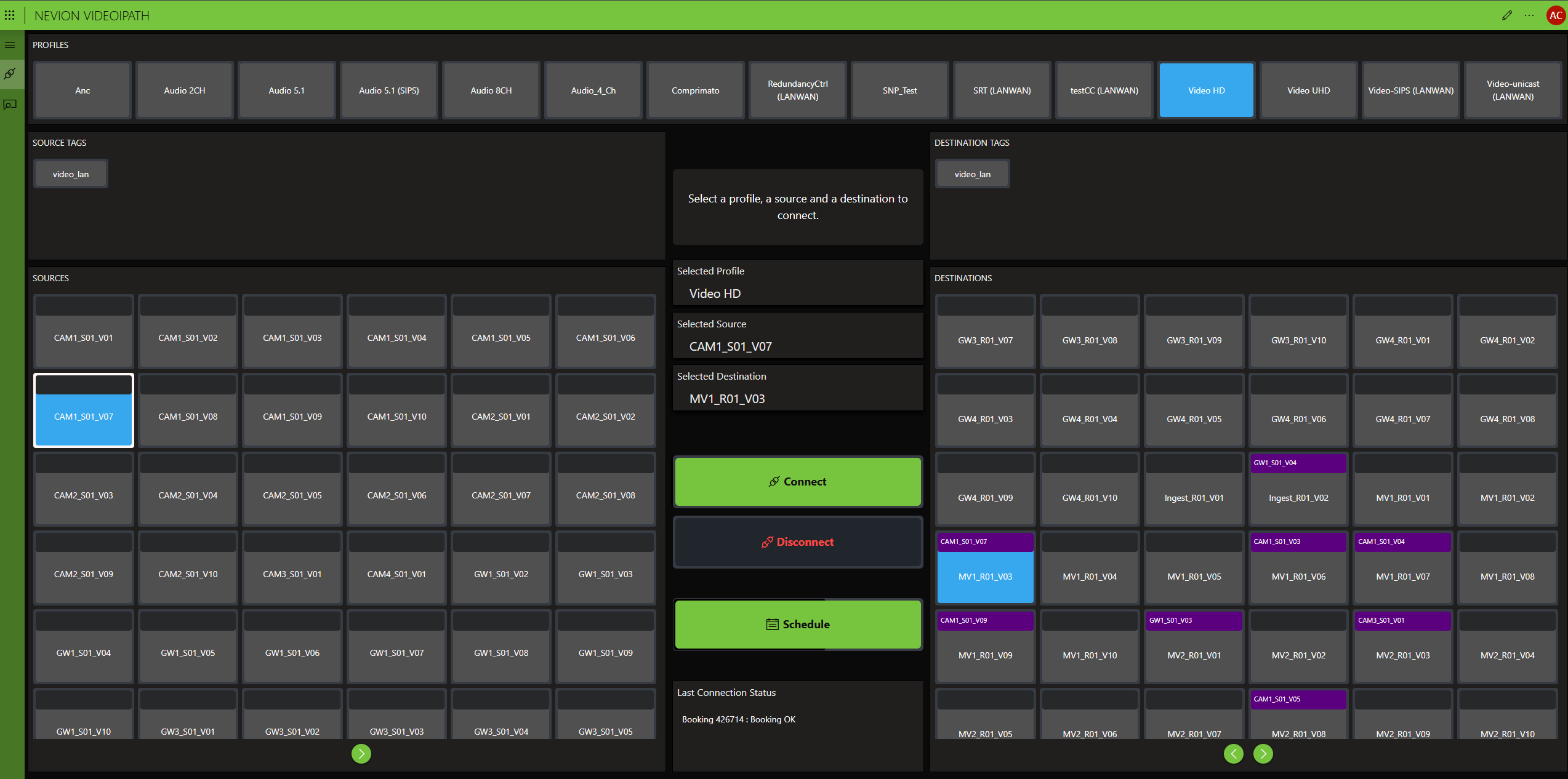Select the testCC (LANWAN) profile
The height and width of the screenshot is (779, 1568).
pyautogui.click(x=1104, y=90)
